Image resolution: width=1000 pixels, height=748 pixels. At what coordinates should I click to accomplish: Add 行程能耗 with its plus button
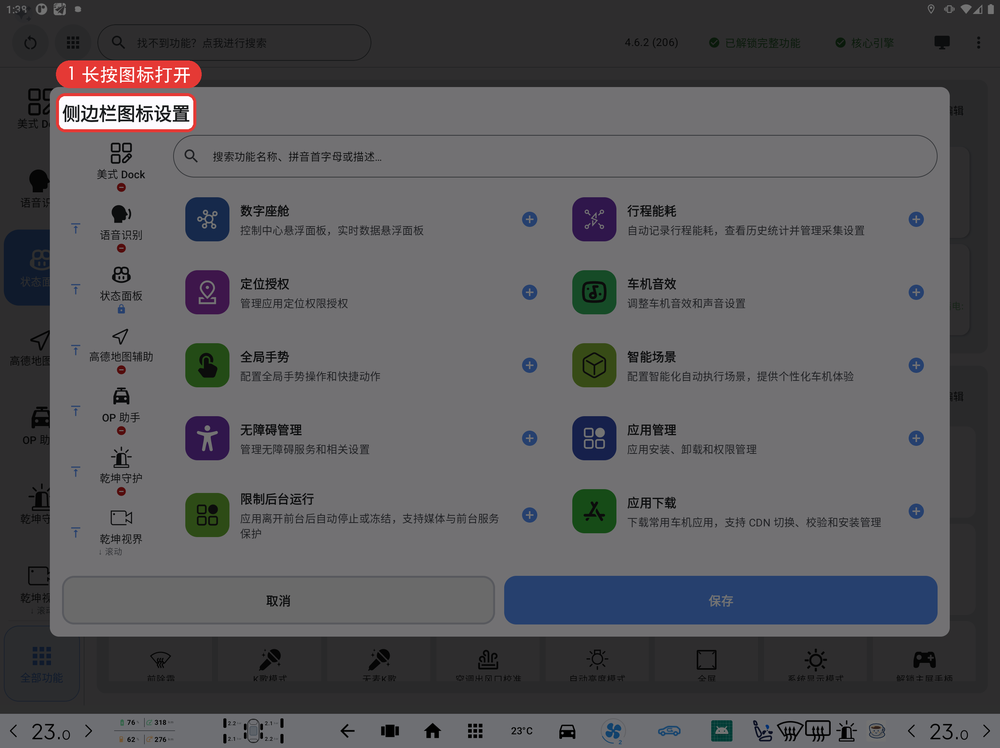(916, 219)
